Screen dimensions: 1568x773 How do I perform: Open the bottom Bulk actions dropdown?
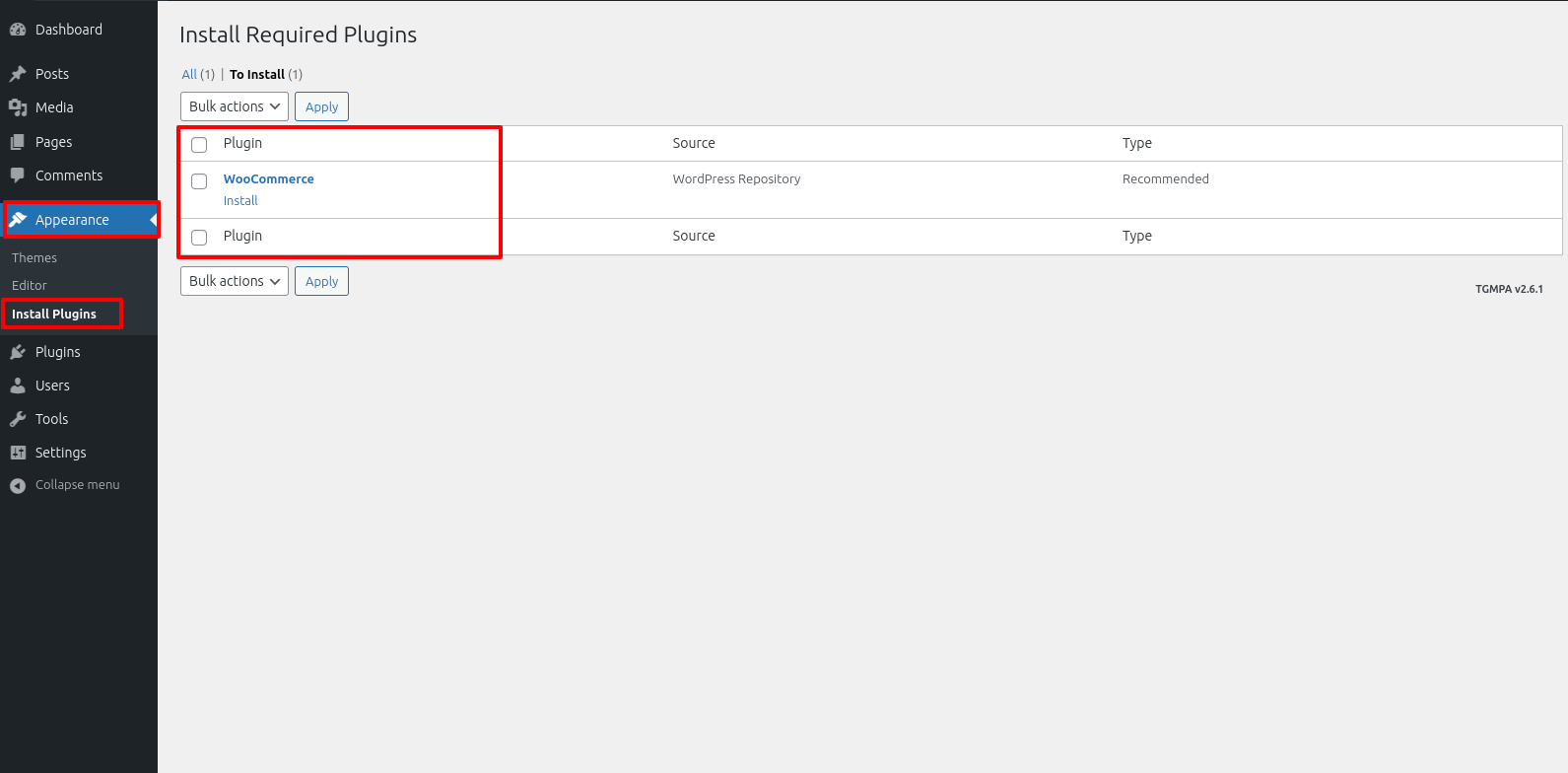235,281
